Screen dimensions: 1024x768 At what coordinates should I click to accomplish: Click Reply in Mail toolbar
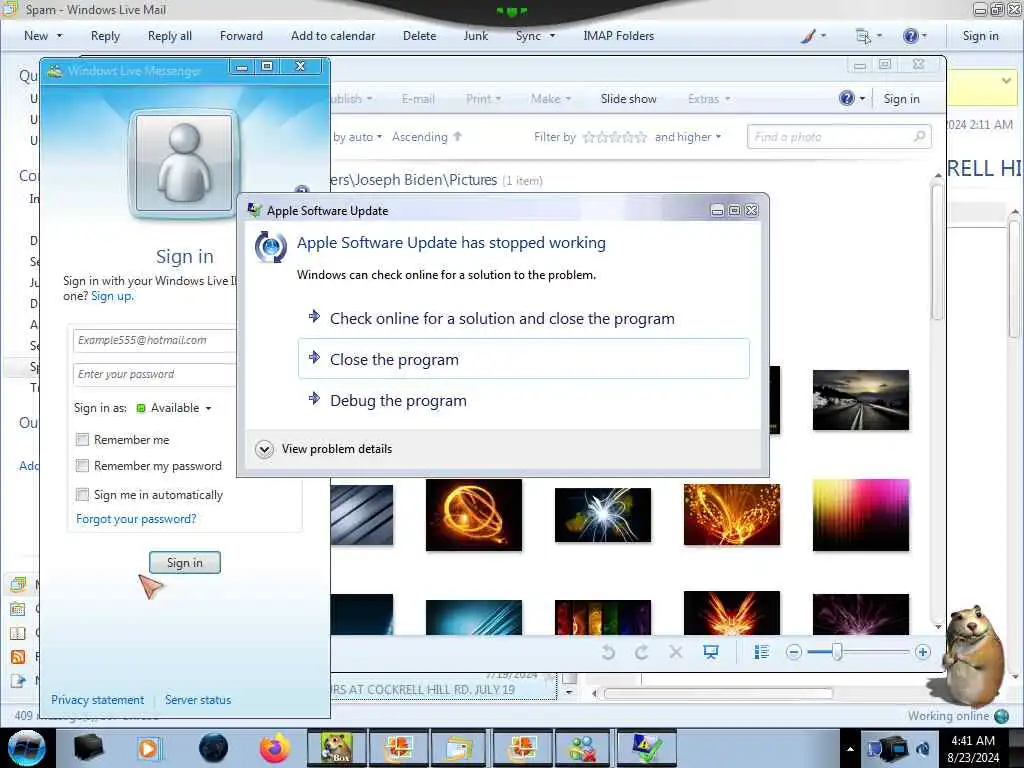[x=105, y=36]
